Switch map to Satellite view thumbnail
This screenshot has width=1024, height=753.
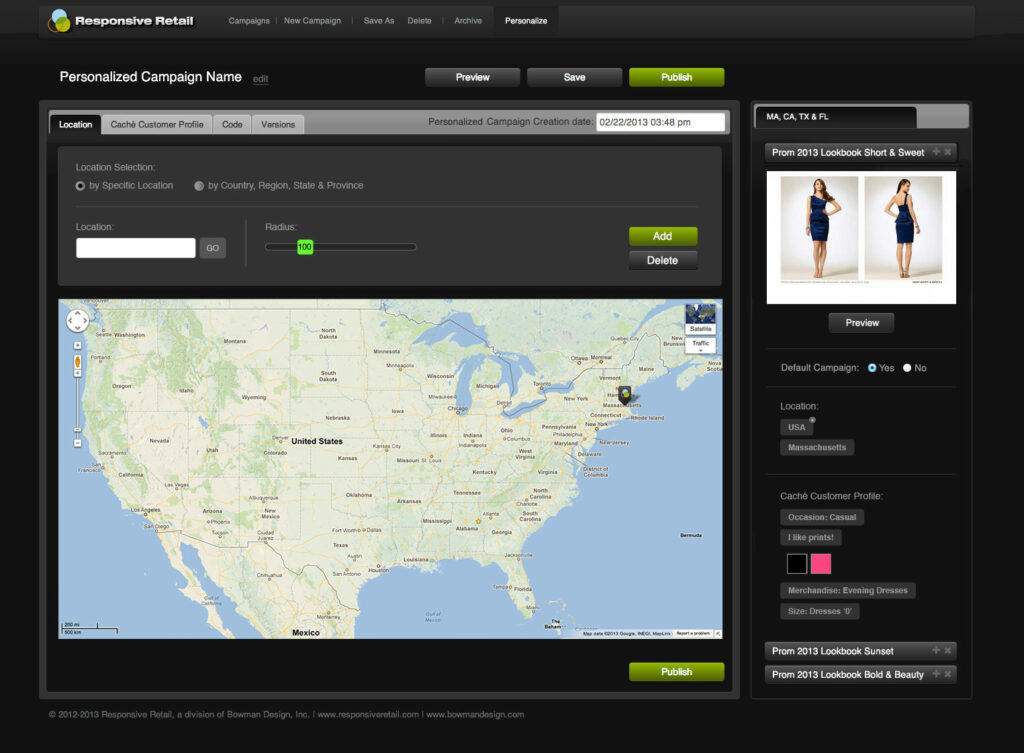(x=700, y=319)
